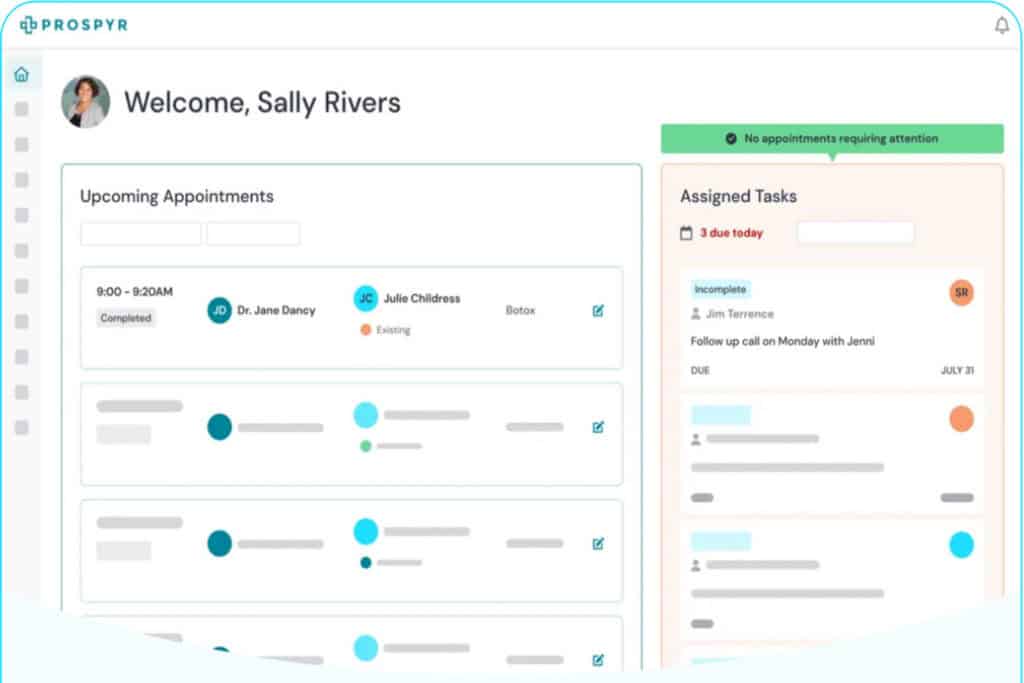1024x683 pixels.
Task: Click the notification bell icon
Action: 1002,26
